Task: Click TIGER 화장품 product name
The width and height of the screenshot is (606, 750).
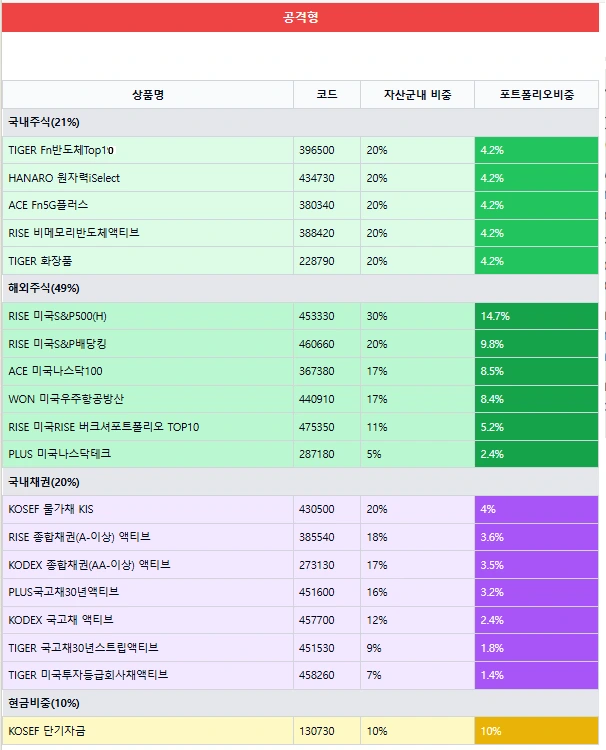Action: 40,261
